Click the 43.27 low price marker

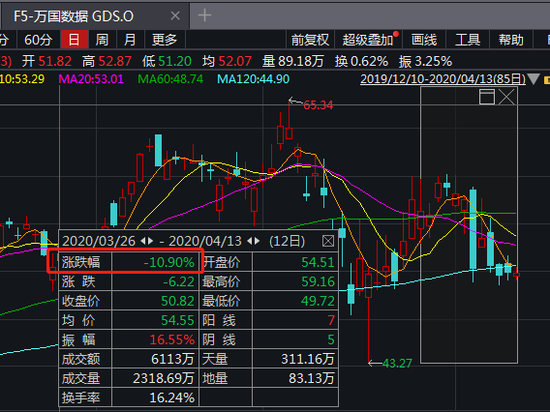pyautogui.click(x=397, y=363)
